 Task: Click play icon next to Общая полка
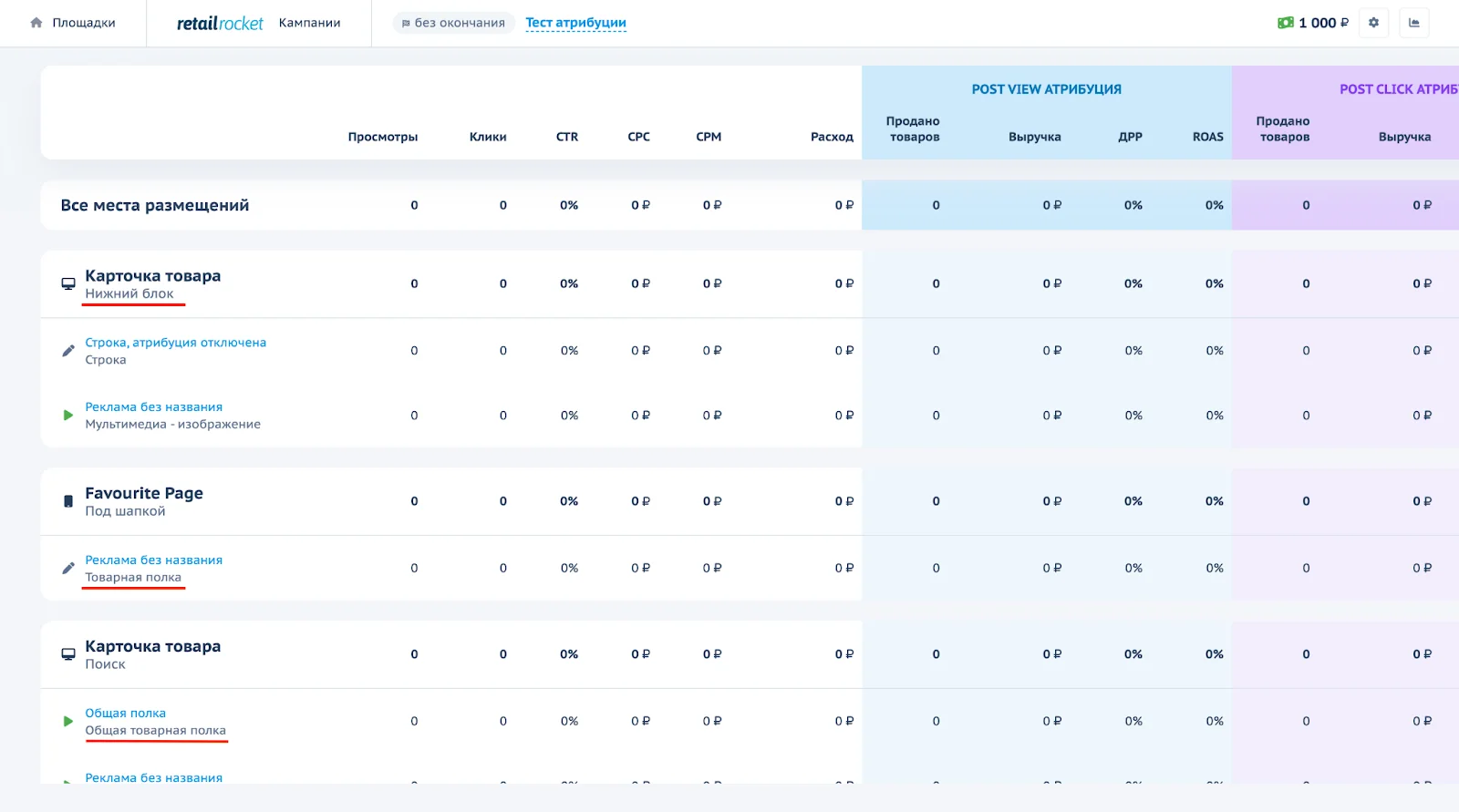pyautogui.click(x=68, y=721)
